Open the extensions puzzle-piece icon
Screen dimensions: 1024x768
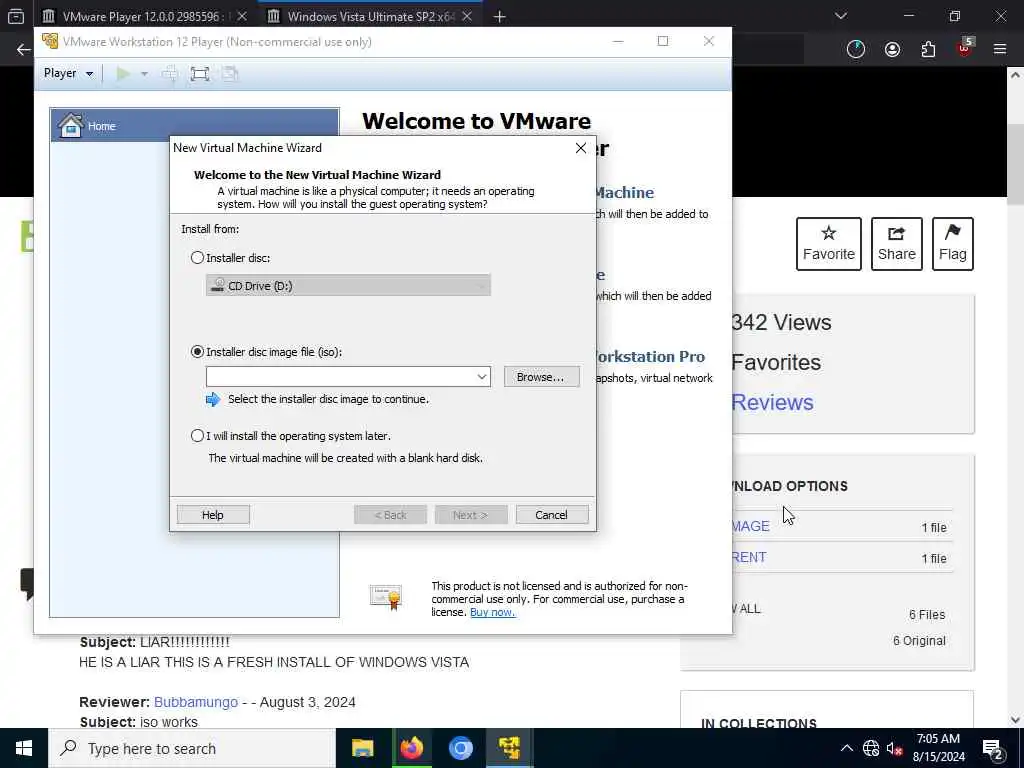coord(928,49)
